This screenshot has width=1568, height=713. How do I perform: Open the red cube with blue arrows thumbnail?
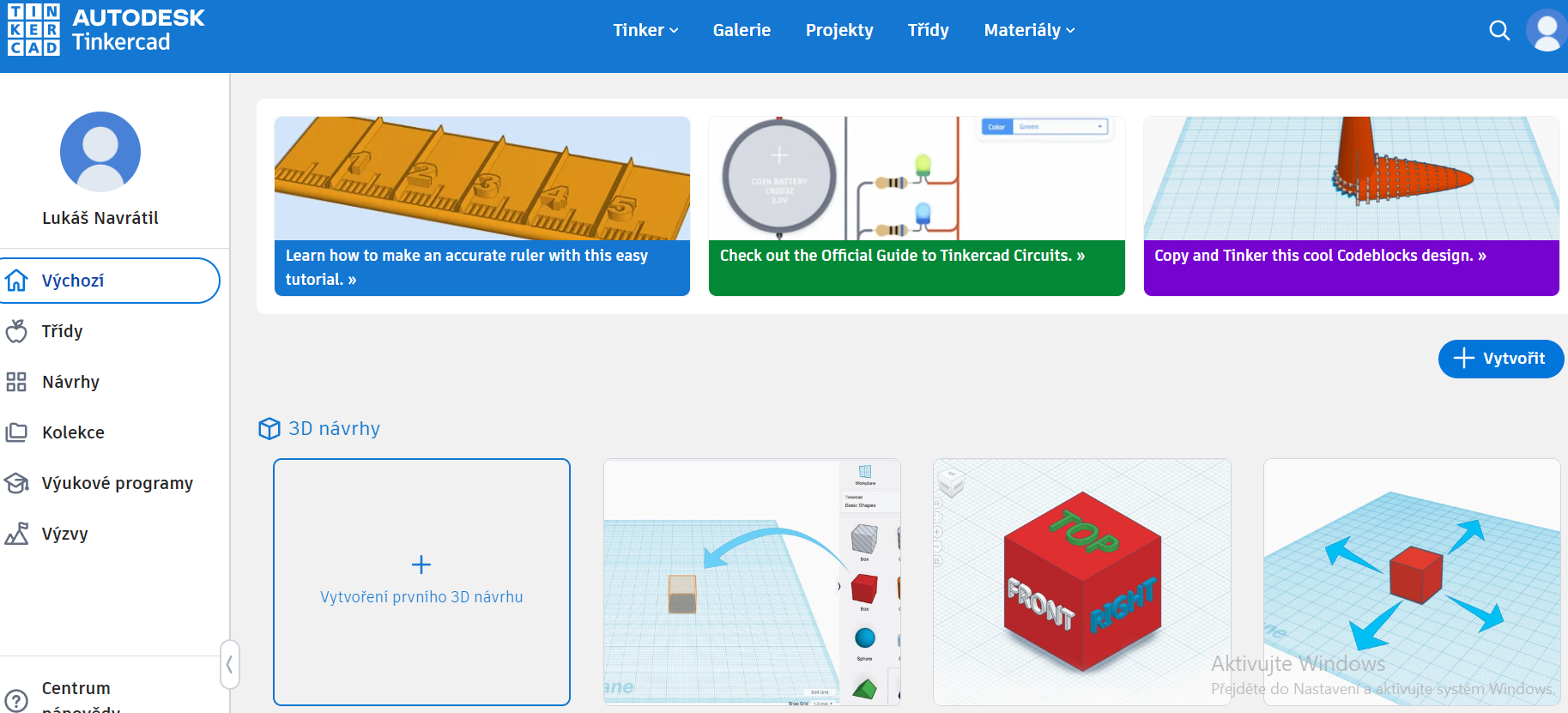(1412, 582)
